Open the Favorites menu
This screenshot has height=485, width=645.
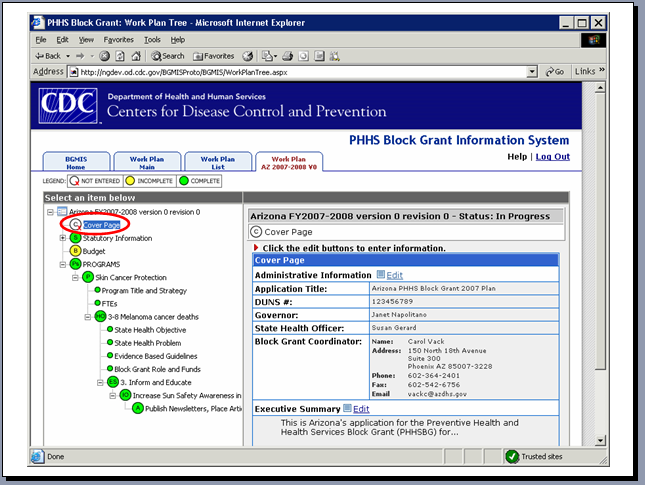coord(118,40)
